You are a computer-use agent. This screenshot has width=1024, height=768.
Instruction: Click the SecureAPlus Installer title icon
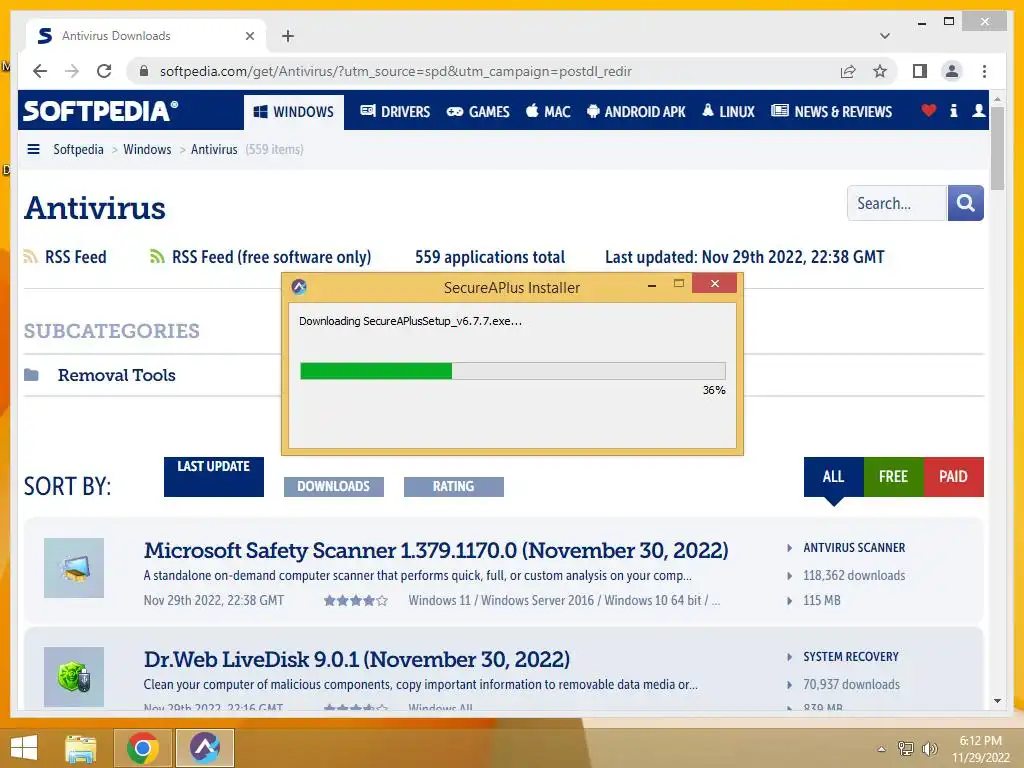click(x=299, y=287)
